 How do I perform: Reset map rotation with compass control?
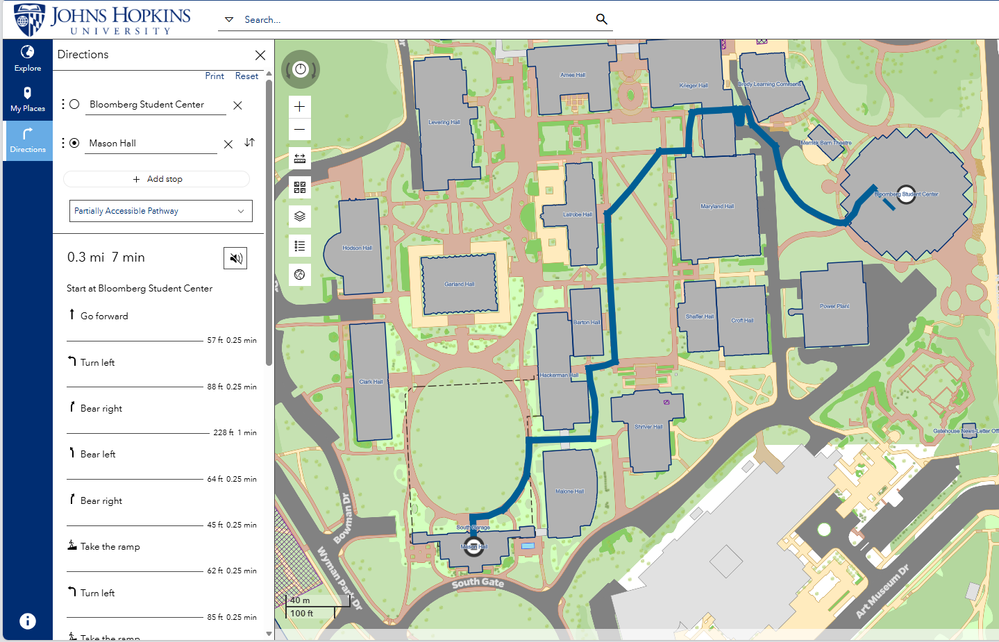[301, 69]
